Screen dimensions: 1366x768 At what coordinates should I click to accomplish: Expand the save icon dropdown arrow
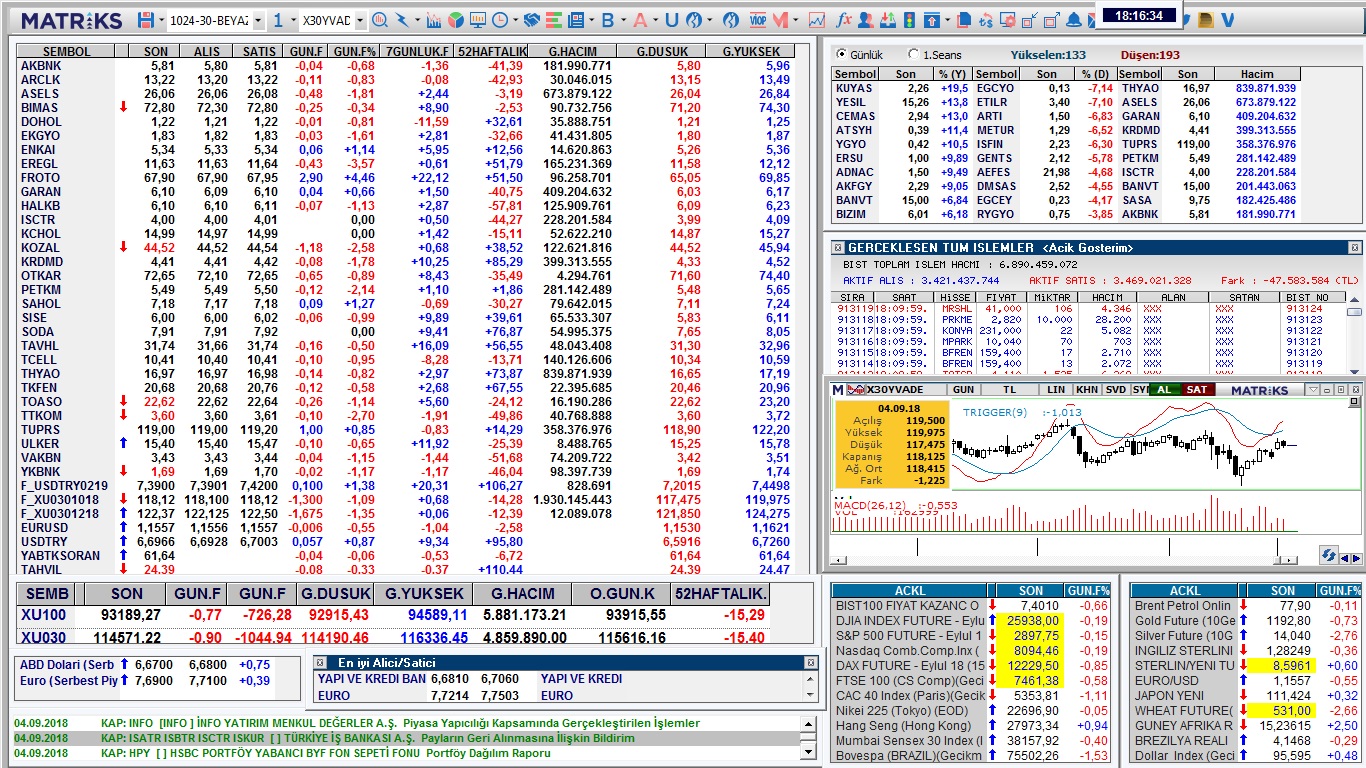tap(160, 20)
